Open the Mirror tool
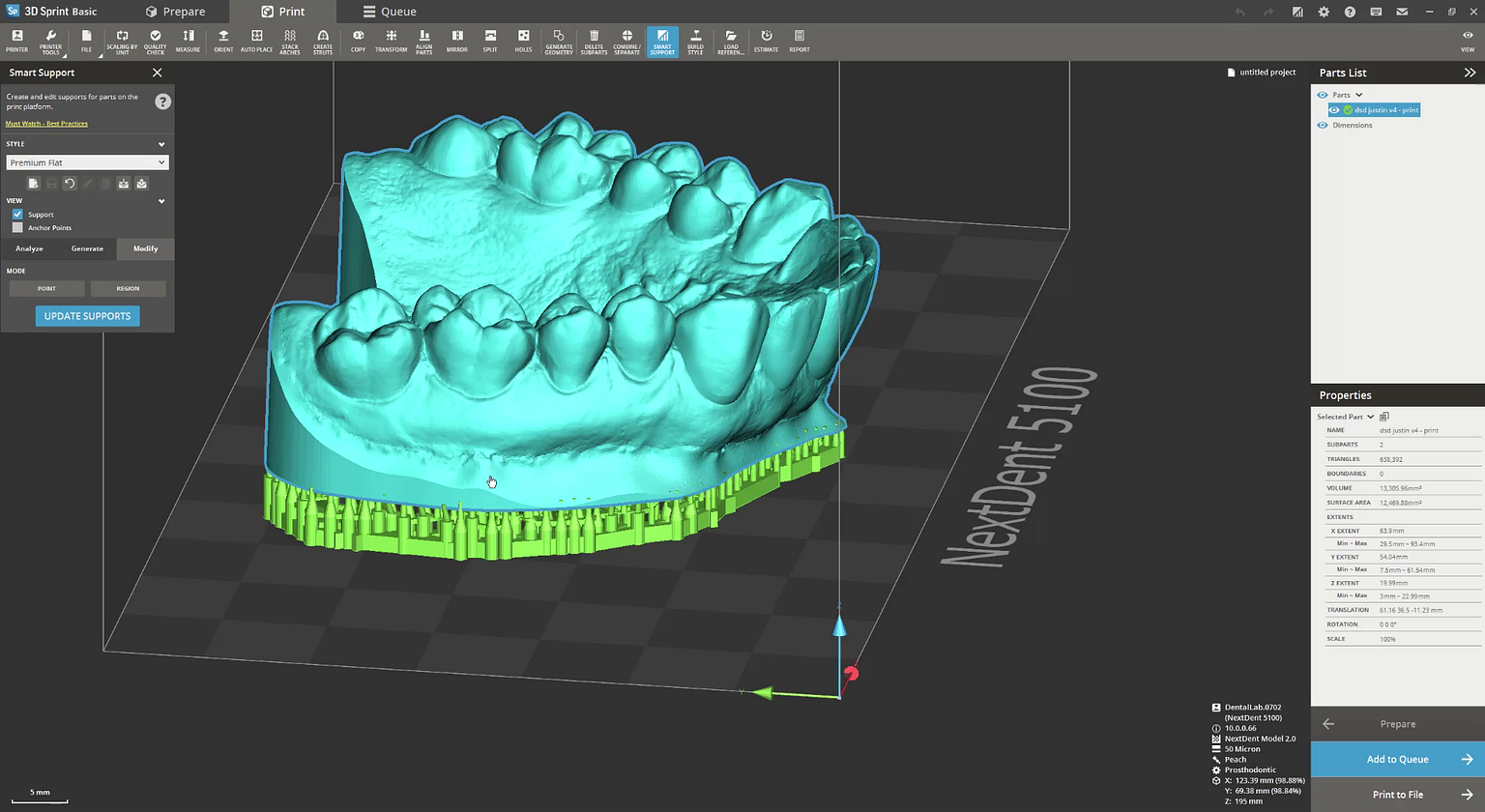This screenshot has width=1485, height=812. point(457,41)
